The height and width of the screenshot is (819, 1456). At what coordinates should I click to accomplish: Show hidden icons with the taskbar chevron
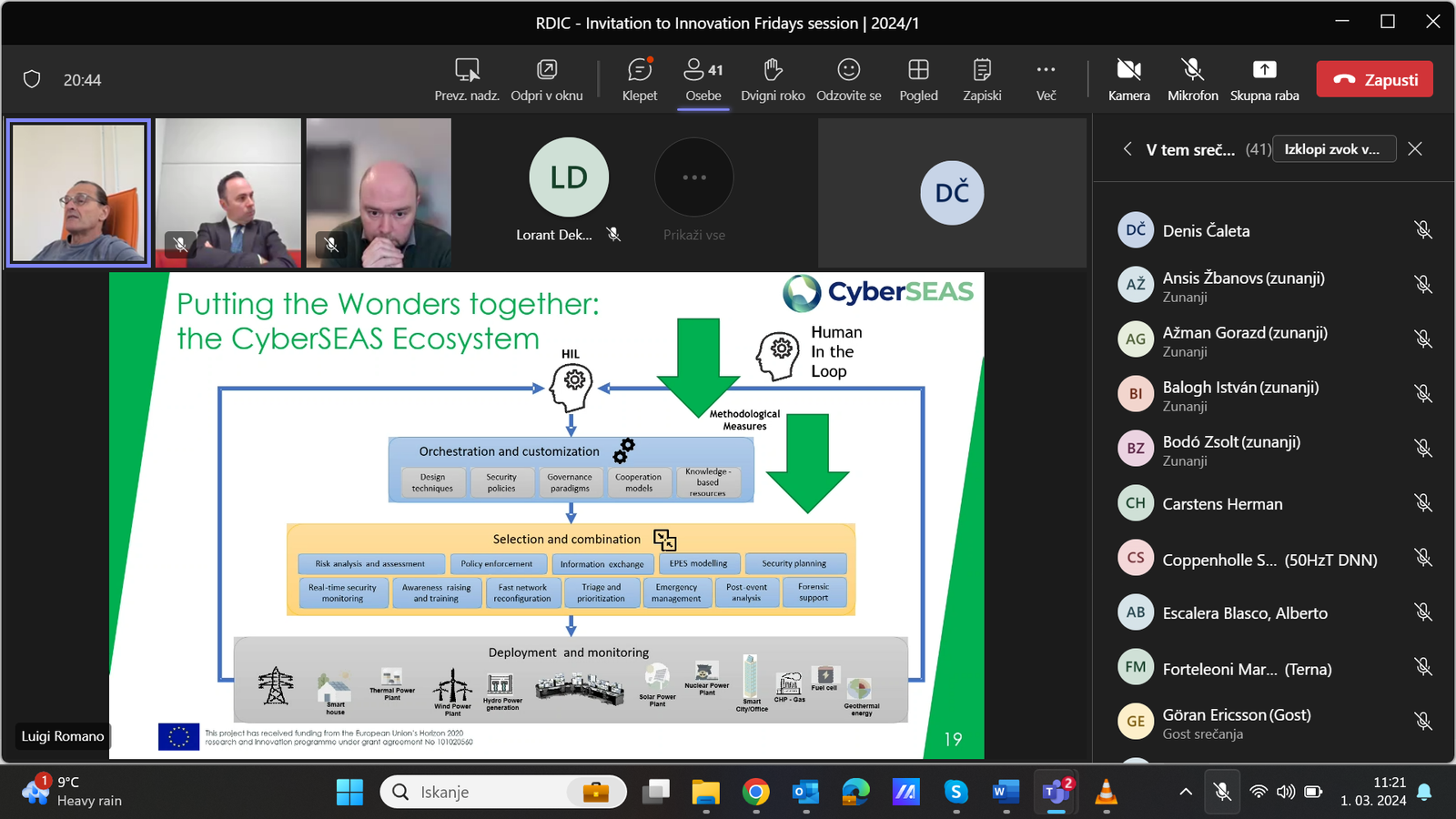[1186, 792]
